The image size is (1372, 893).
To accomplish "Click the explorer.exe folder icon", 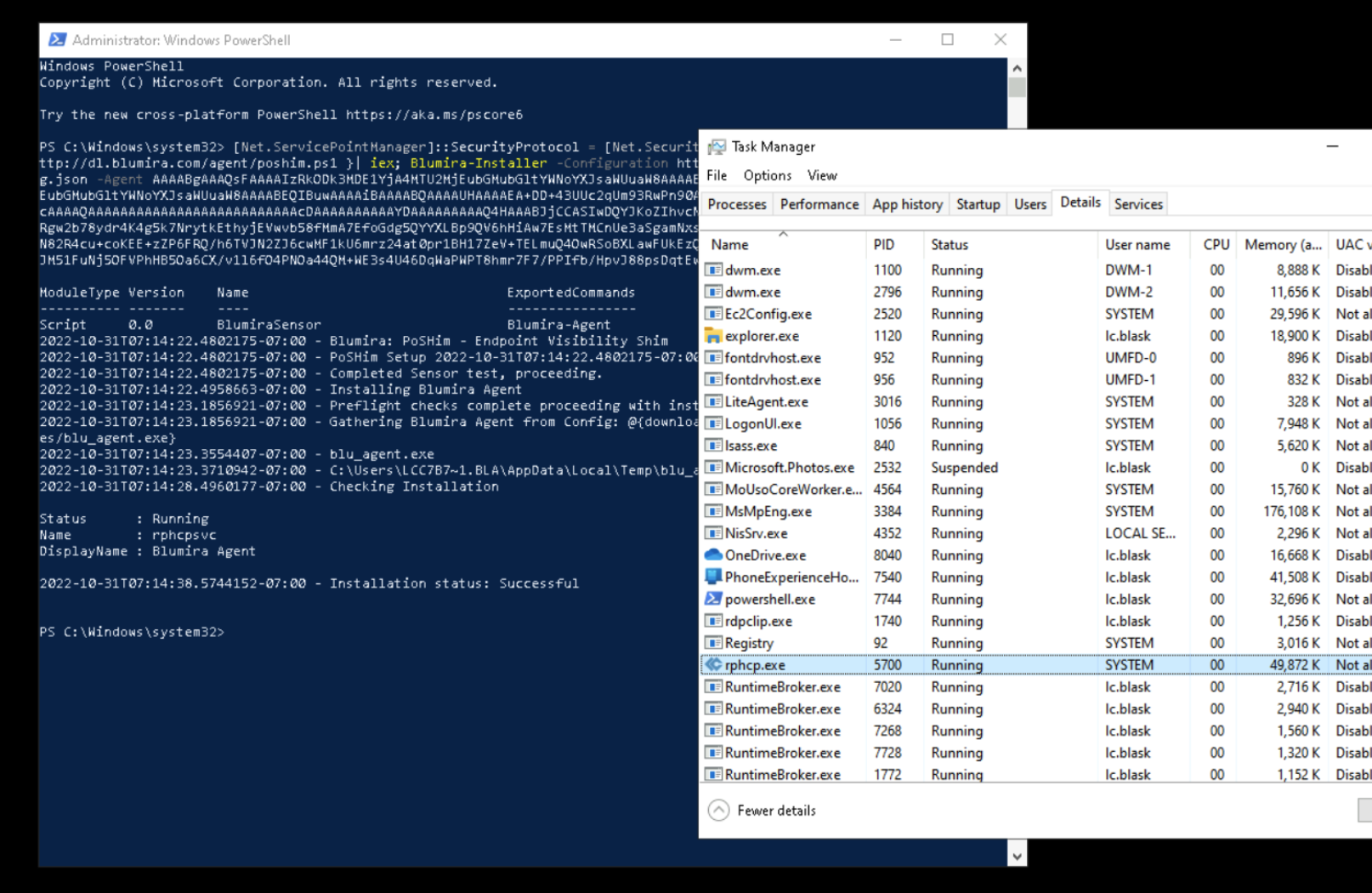I will 714,336.
